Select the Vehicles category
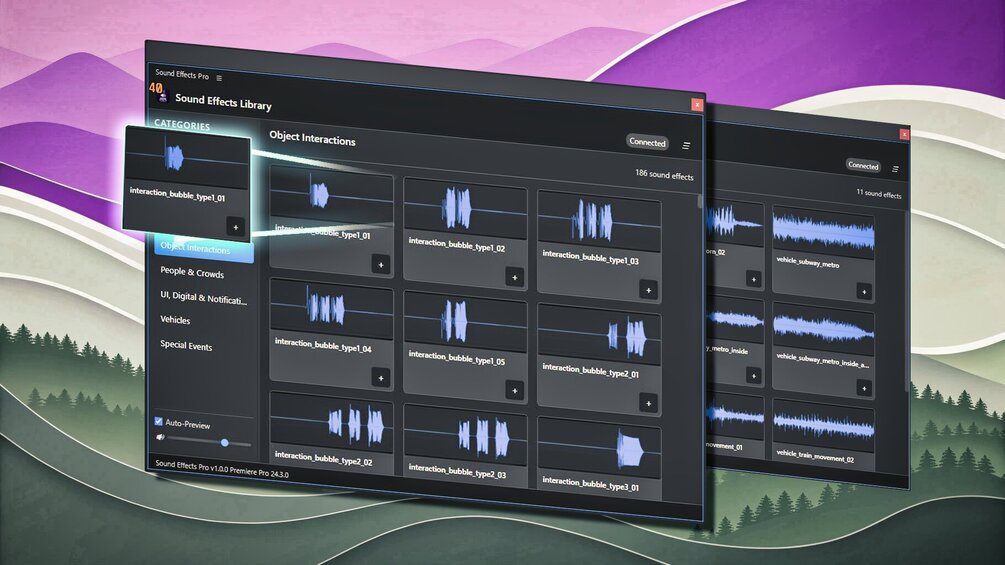Image resolution: width=1005 pixels, height=565 pixels. [175, 319]
